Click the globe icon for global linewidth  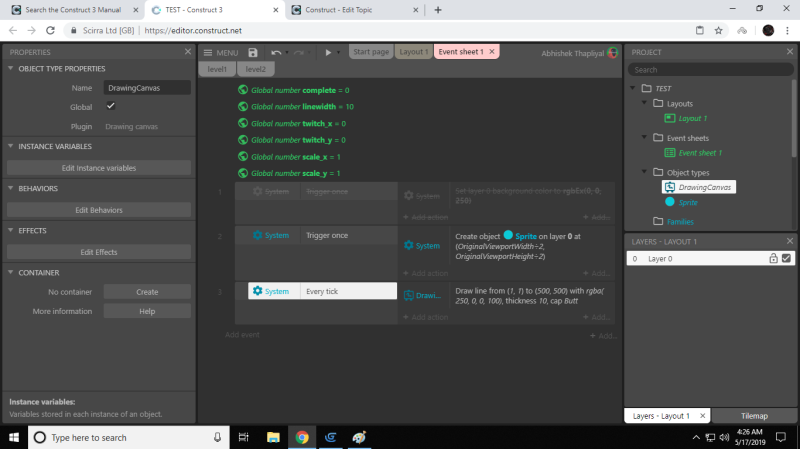pos(243,106)
